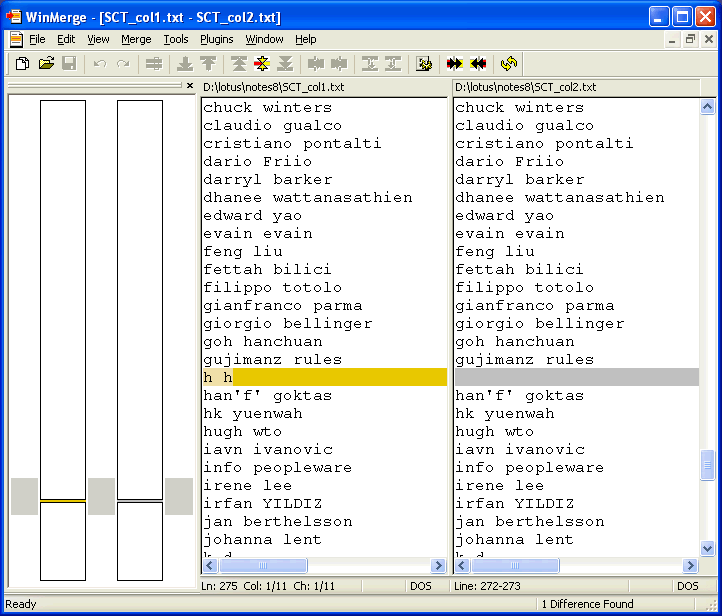The height and width of the screenshot is (616, 722).
Task: Open the Help menu
Action: 306,40
